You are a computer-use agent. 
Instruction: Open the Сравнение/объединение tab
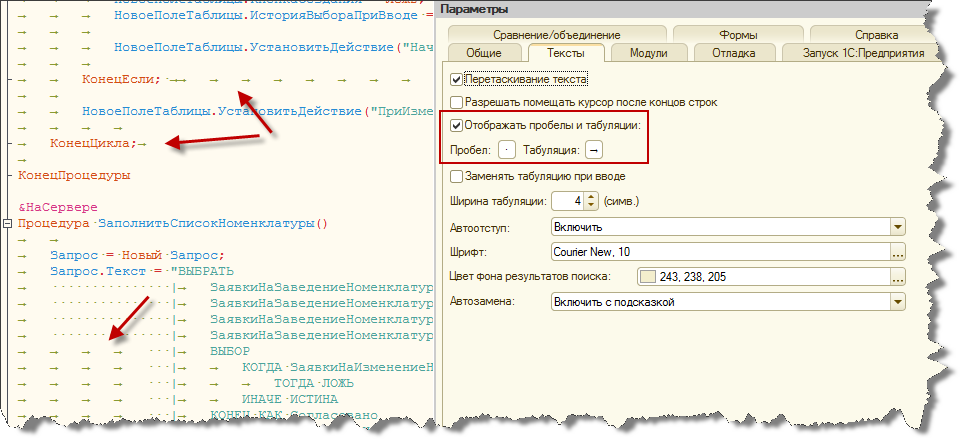tap(557, 35)
